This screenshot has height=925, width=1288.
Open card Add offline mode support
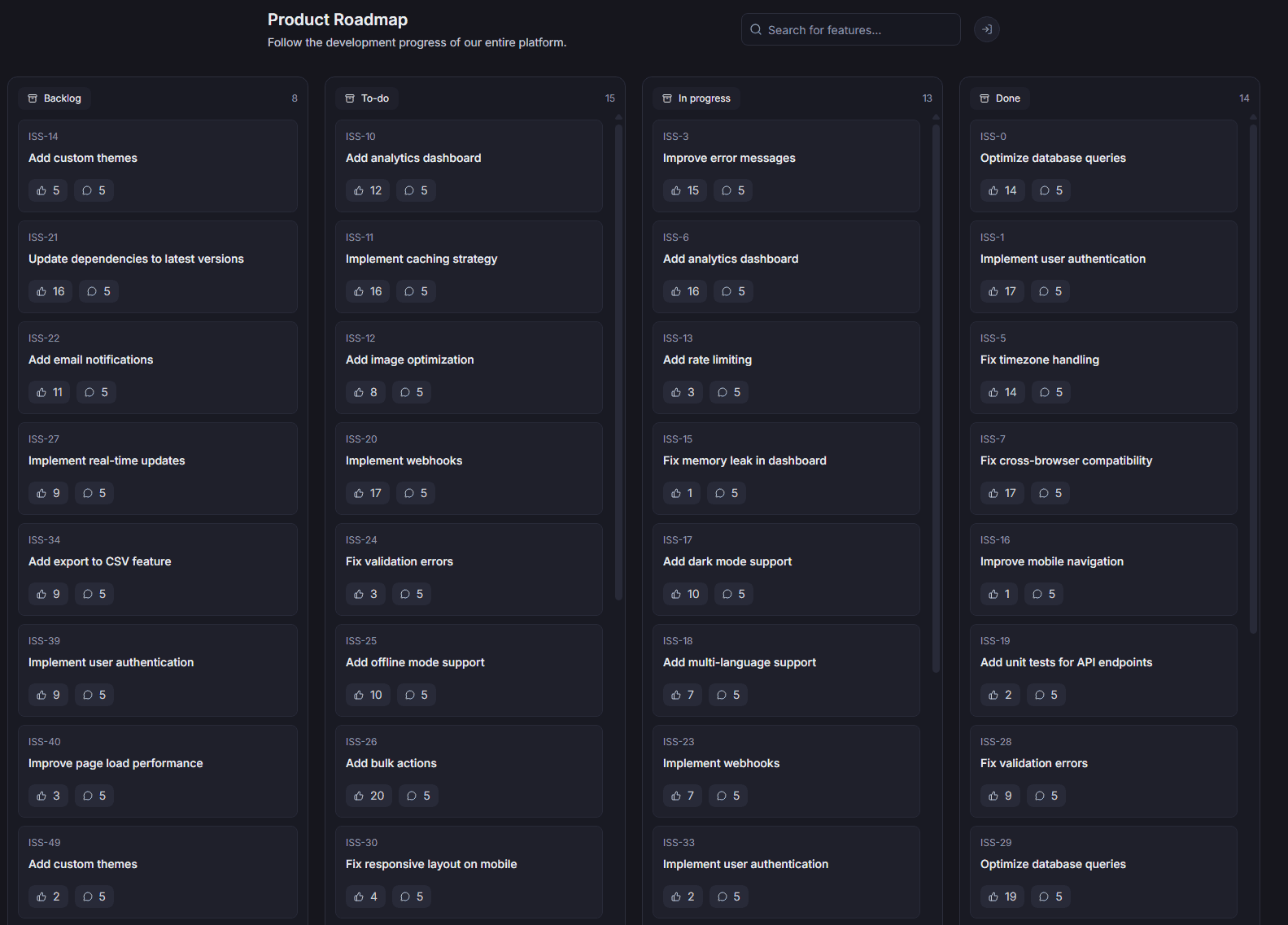pyautogui.click(x=469, y=670)
